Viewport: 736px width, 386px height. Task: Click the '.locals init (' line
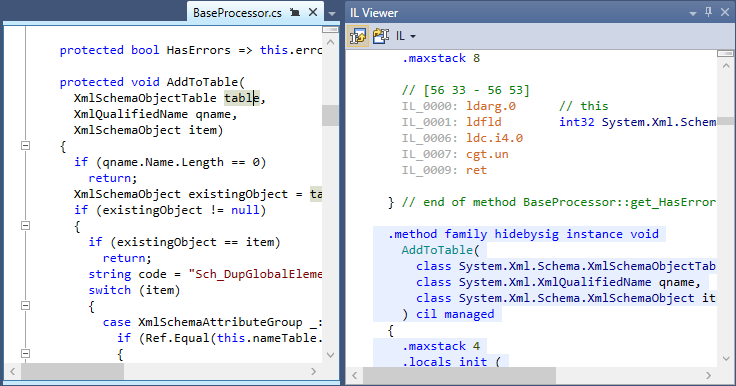coord(451,361)
